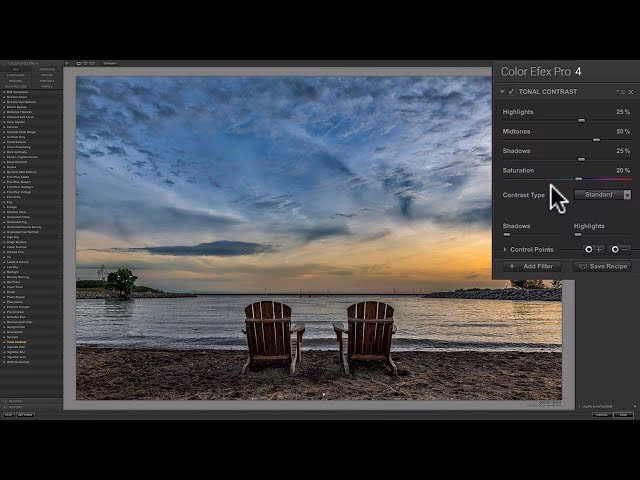This screenshot has height=480, width=640.
Task: Toggle favorite star for Bleach Bypass filter
Action: click(4, 107)
